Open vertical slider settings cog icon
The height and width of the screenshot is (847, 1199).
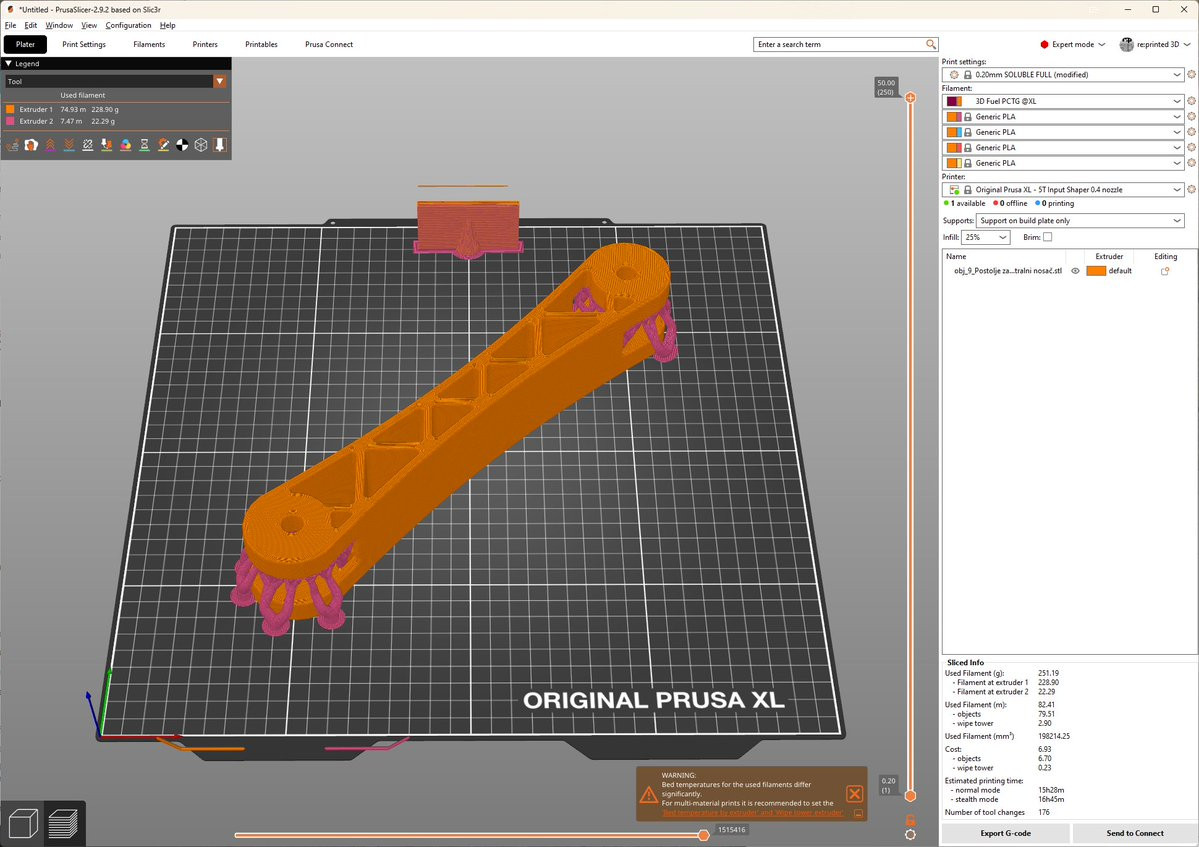coord(910,835)
